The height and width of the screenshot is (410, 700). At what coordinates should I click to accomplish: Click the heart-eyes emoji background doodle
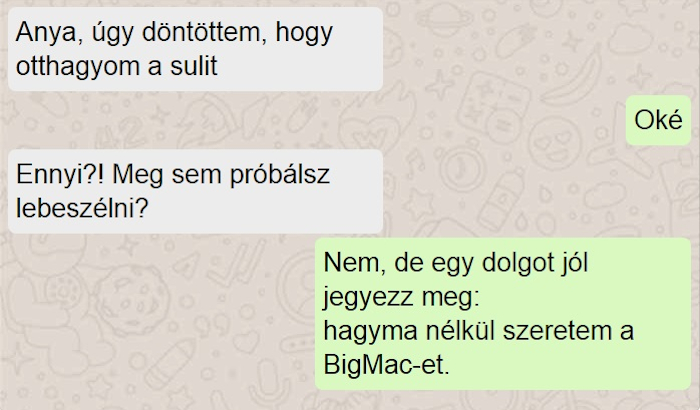[555, 144]
